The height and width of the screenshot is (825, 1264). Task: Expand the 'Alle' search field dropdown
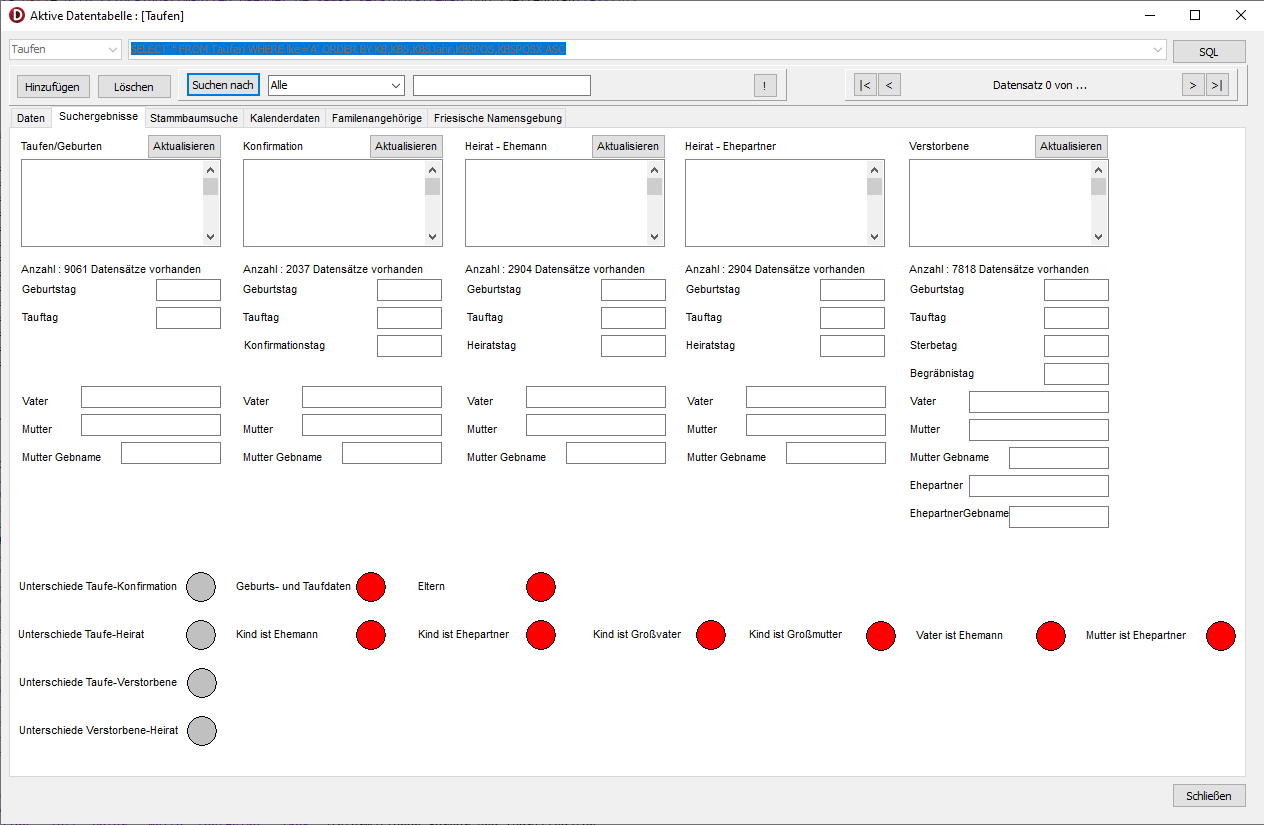click(396, 86)
